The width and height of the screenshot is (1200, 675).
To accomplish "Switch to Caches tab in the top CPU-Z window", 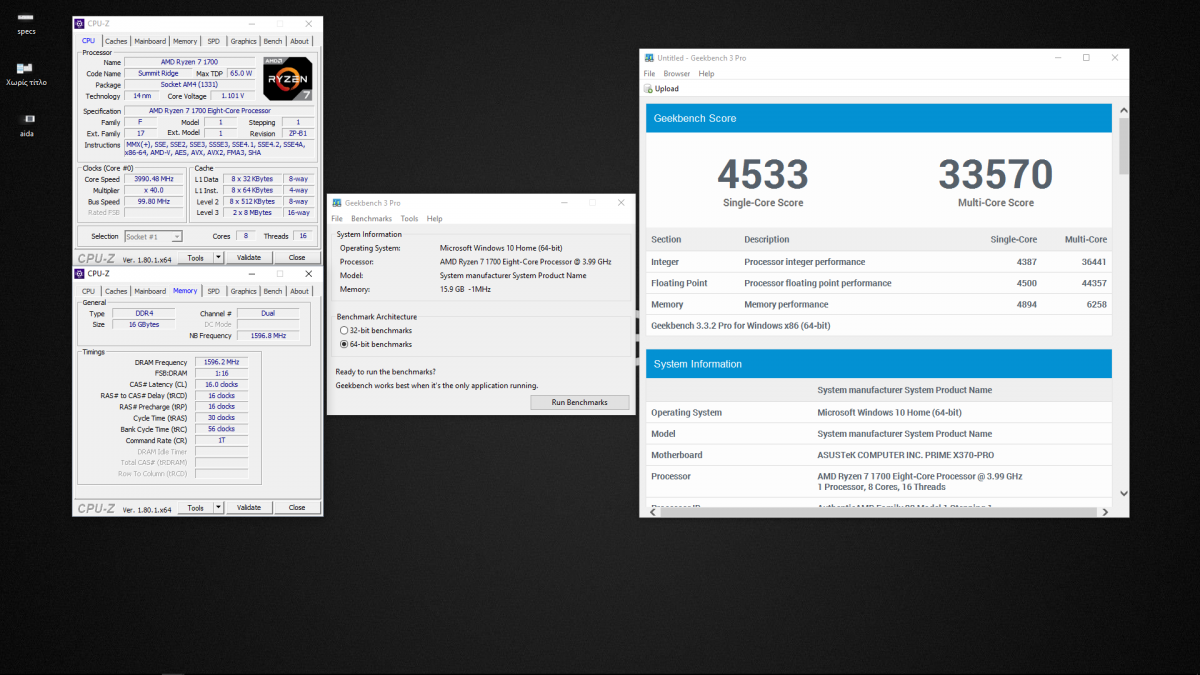I will click(116, 41).
